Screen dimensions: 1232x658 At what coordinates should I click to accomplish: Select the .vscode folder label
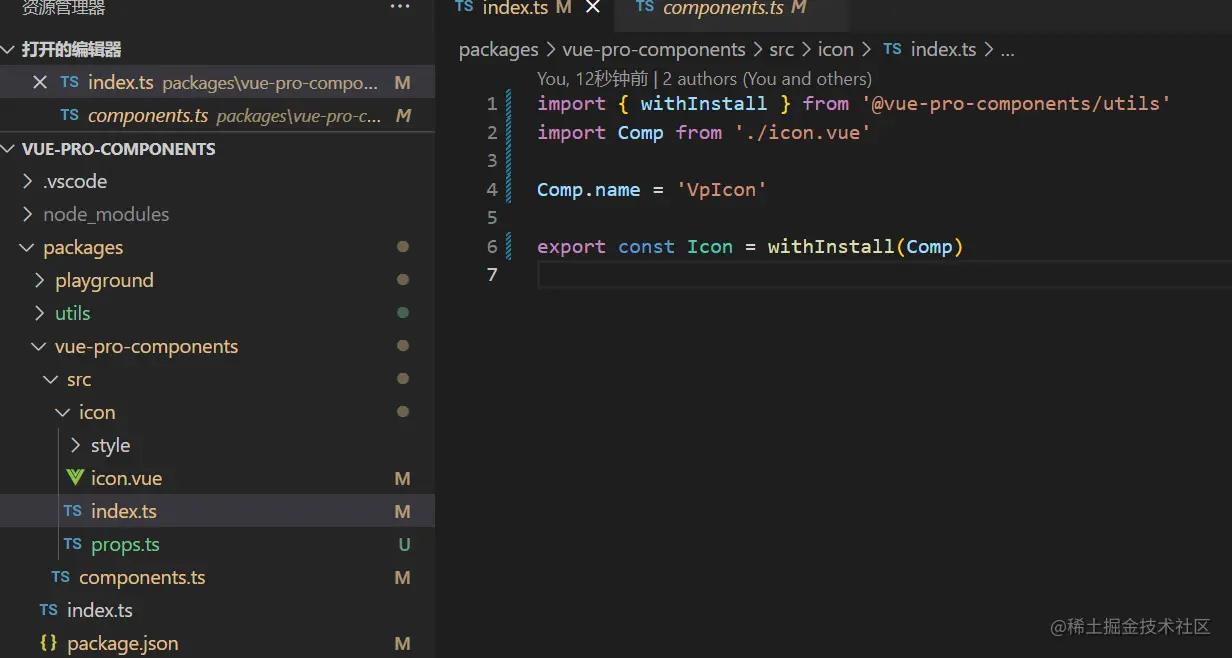pos(75,182)
